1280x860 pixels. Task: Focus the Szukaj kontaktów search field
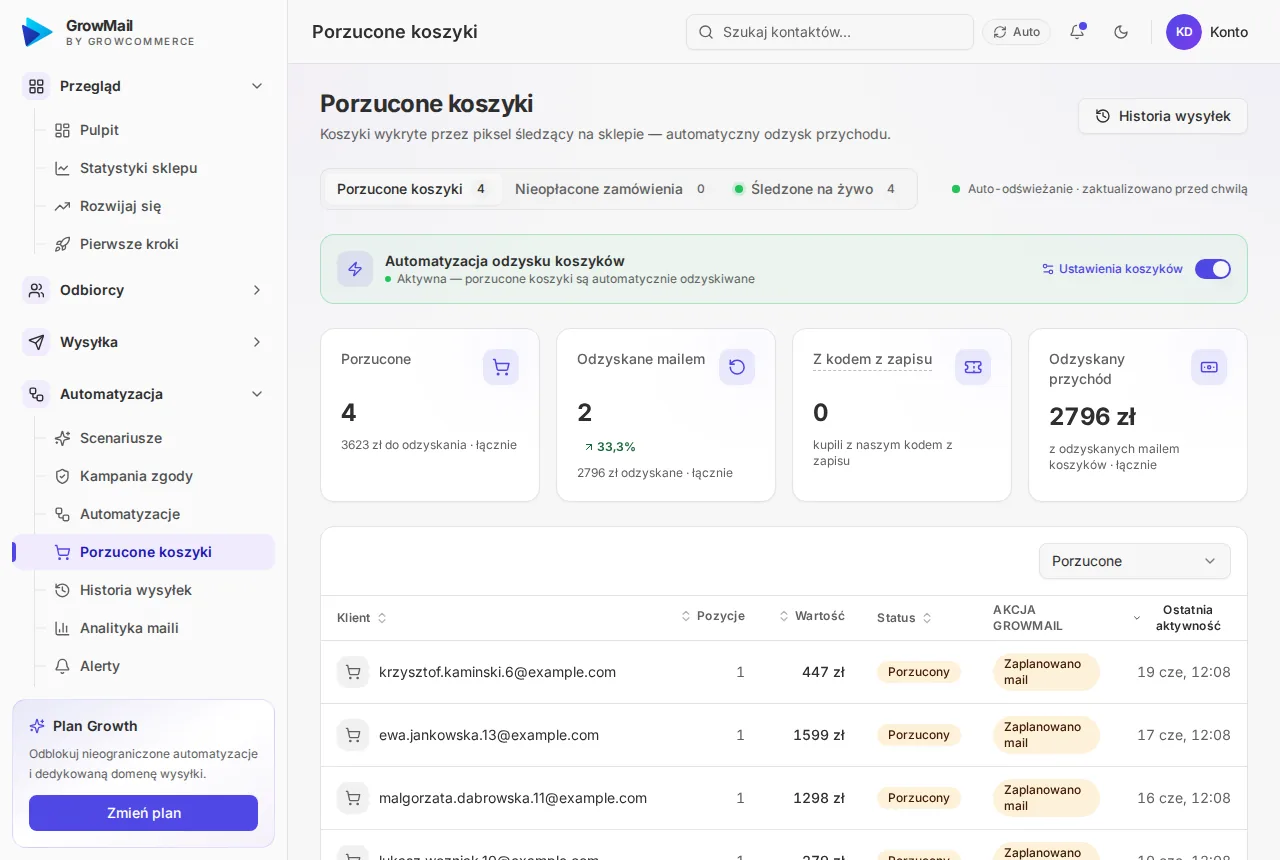pyautogui.click(x=830, y=32)
